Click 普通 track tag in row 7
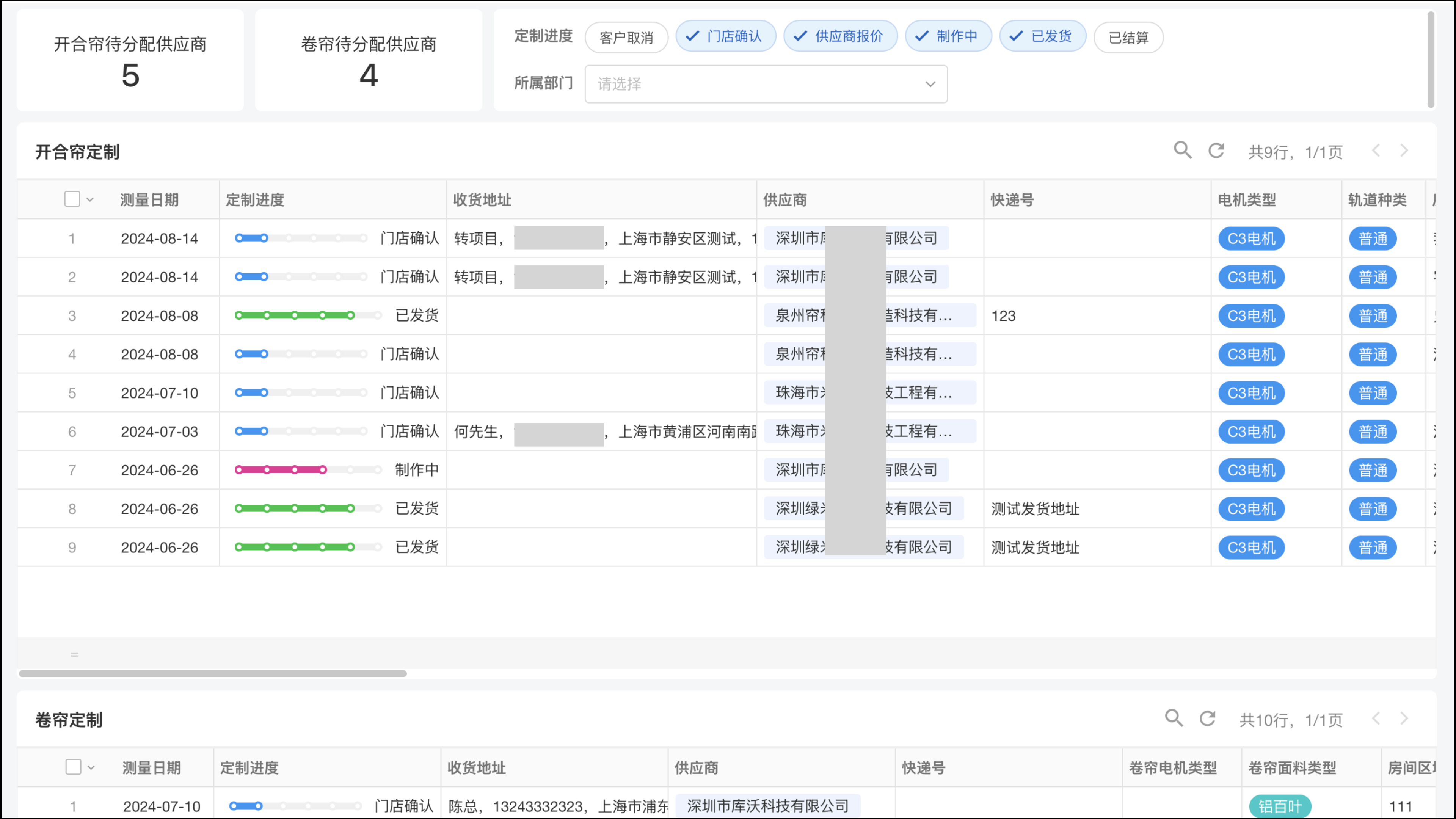This screenshot has height=819, width=1456. coord(1373,470)
